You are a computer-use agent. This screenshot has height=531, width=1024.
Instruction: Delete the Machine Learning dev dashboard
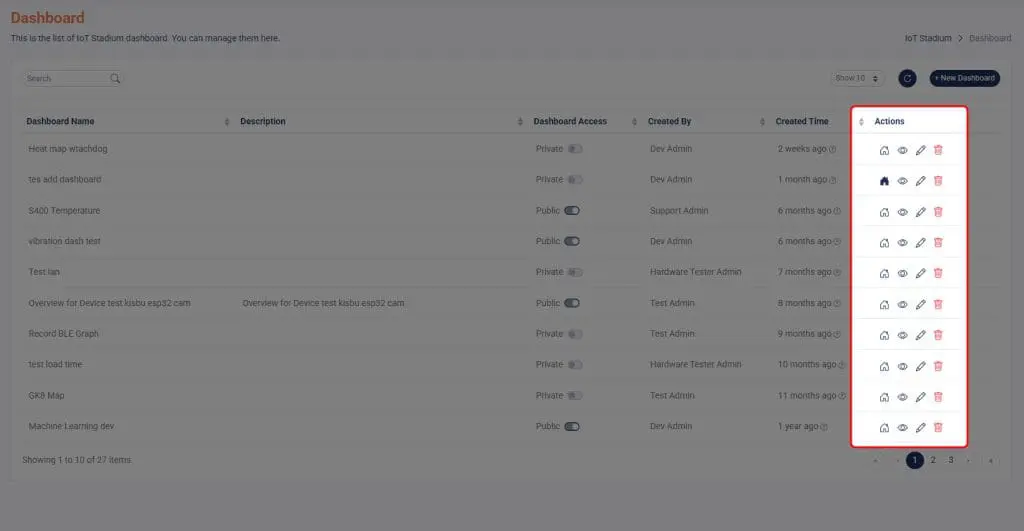(938, 427)
